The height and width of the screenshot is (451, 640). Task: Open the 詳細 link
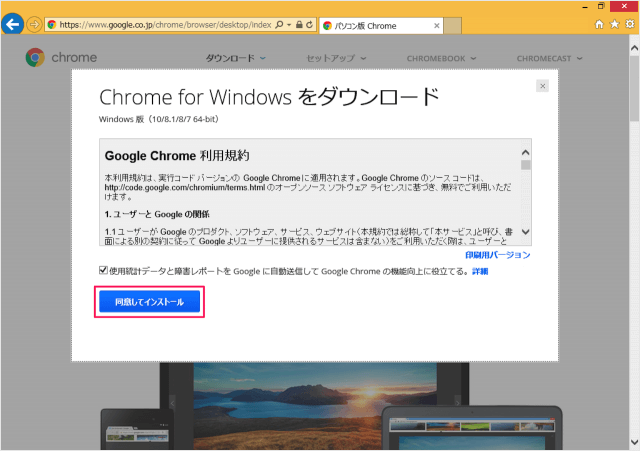click(480, 271)
